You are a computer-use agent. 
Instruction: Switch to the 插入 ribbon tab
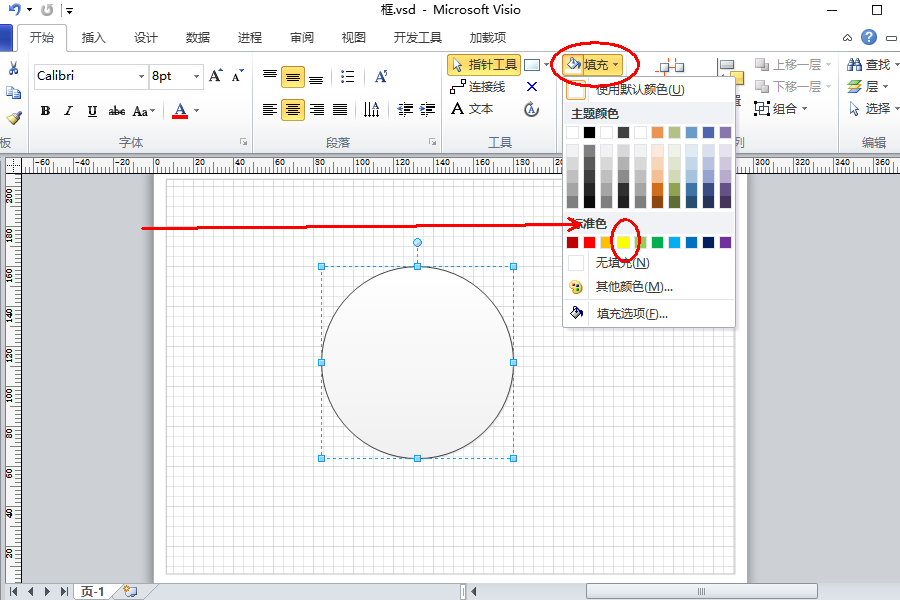93,37
